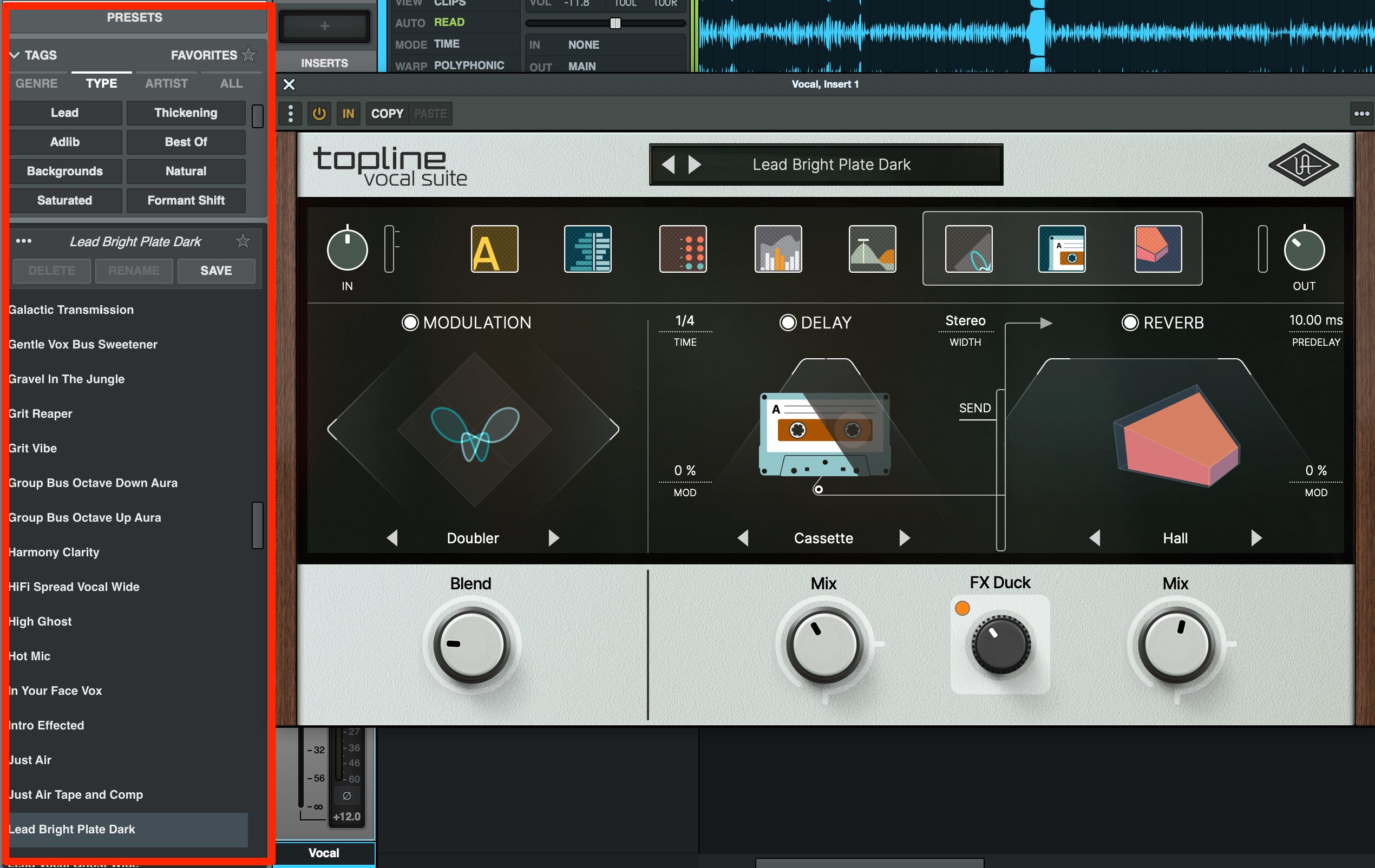Toggle the Lead type tag filter
Screen dimensions: 1375x868
tap(64, 113)
